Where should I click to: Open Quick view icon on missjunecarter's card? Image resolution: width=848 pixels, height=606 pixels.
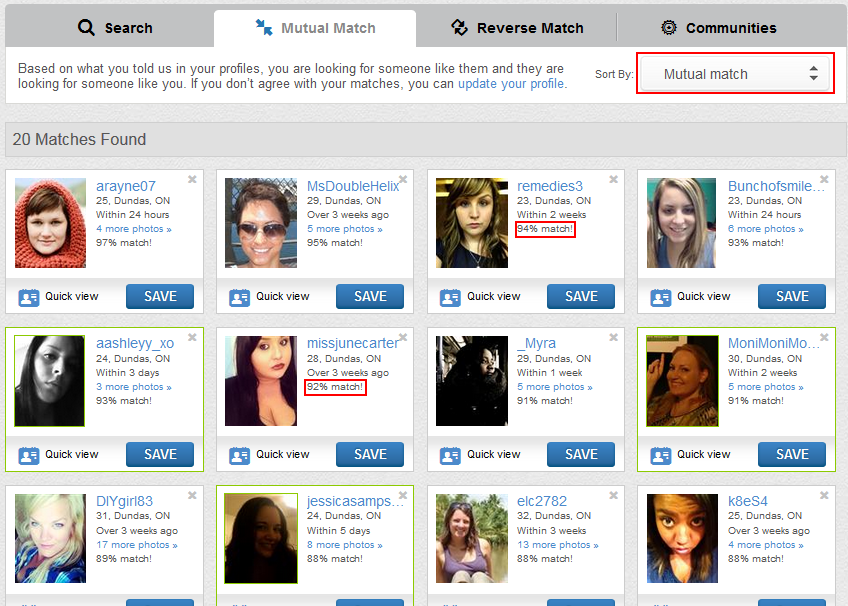coord(240,454)
